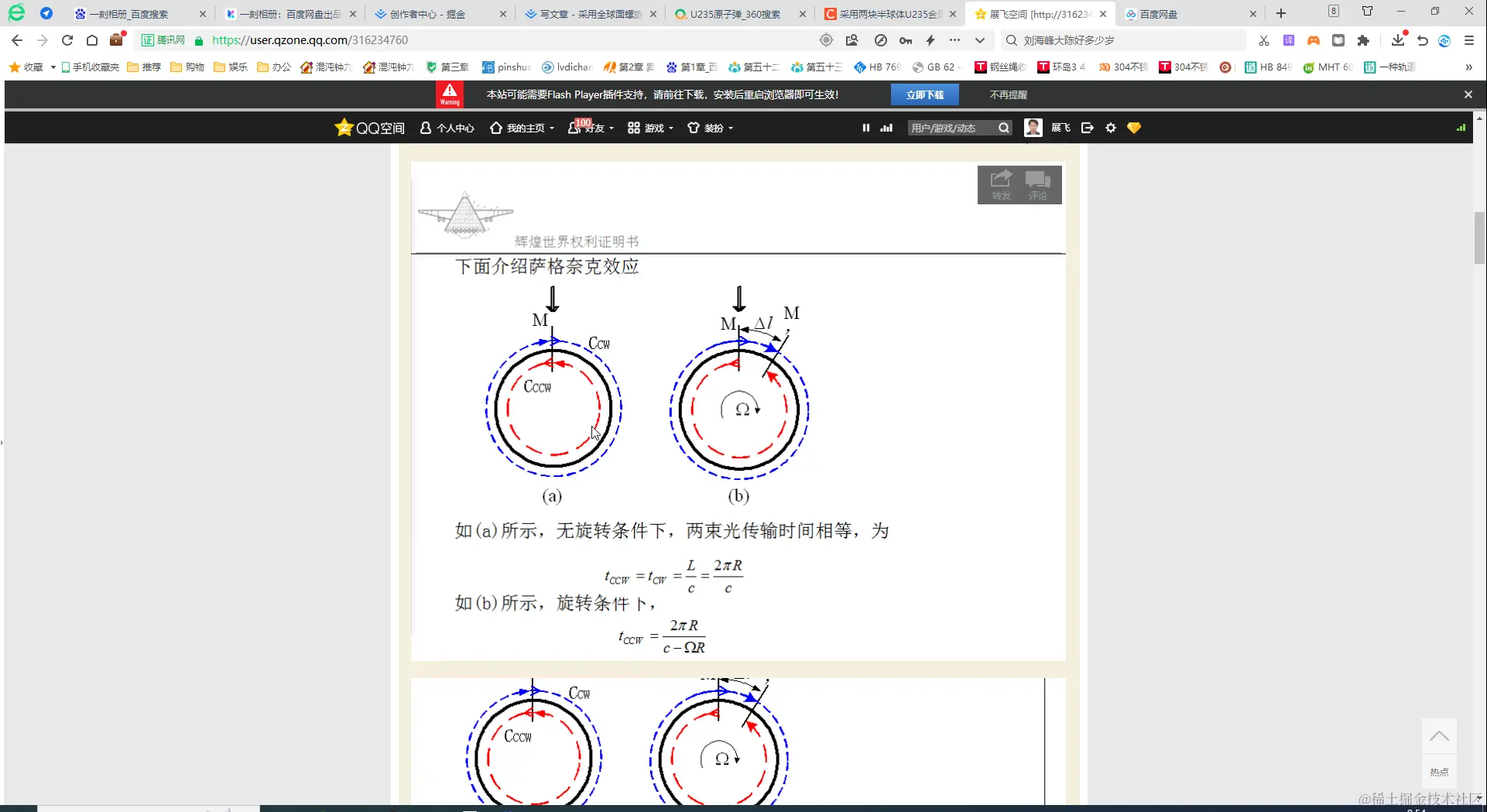Open the translate tool icon
This screenshot has height=812, width=1487.
1288,40
